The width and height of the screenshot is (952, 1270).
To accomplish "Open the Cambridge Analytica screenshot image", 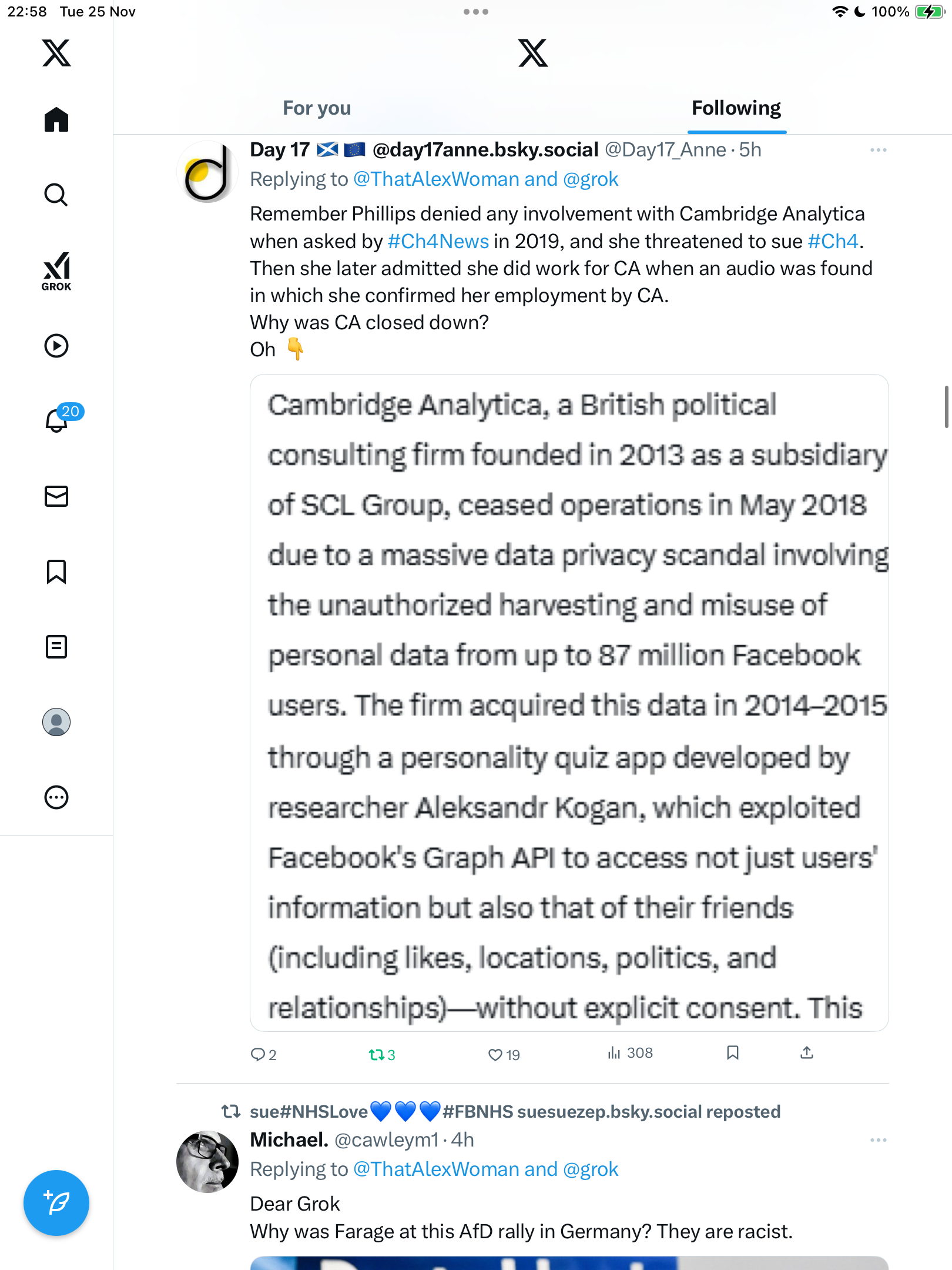I will click(x=569, y=703).
